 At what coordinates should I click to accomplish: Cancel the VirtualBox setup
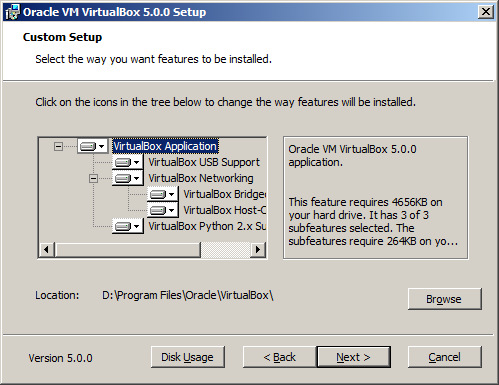(x=445, y=357)
